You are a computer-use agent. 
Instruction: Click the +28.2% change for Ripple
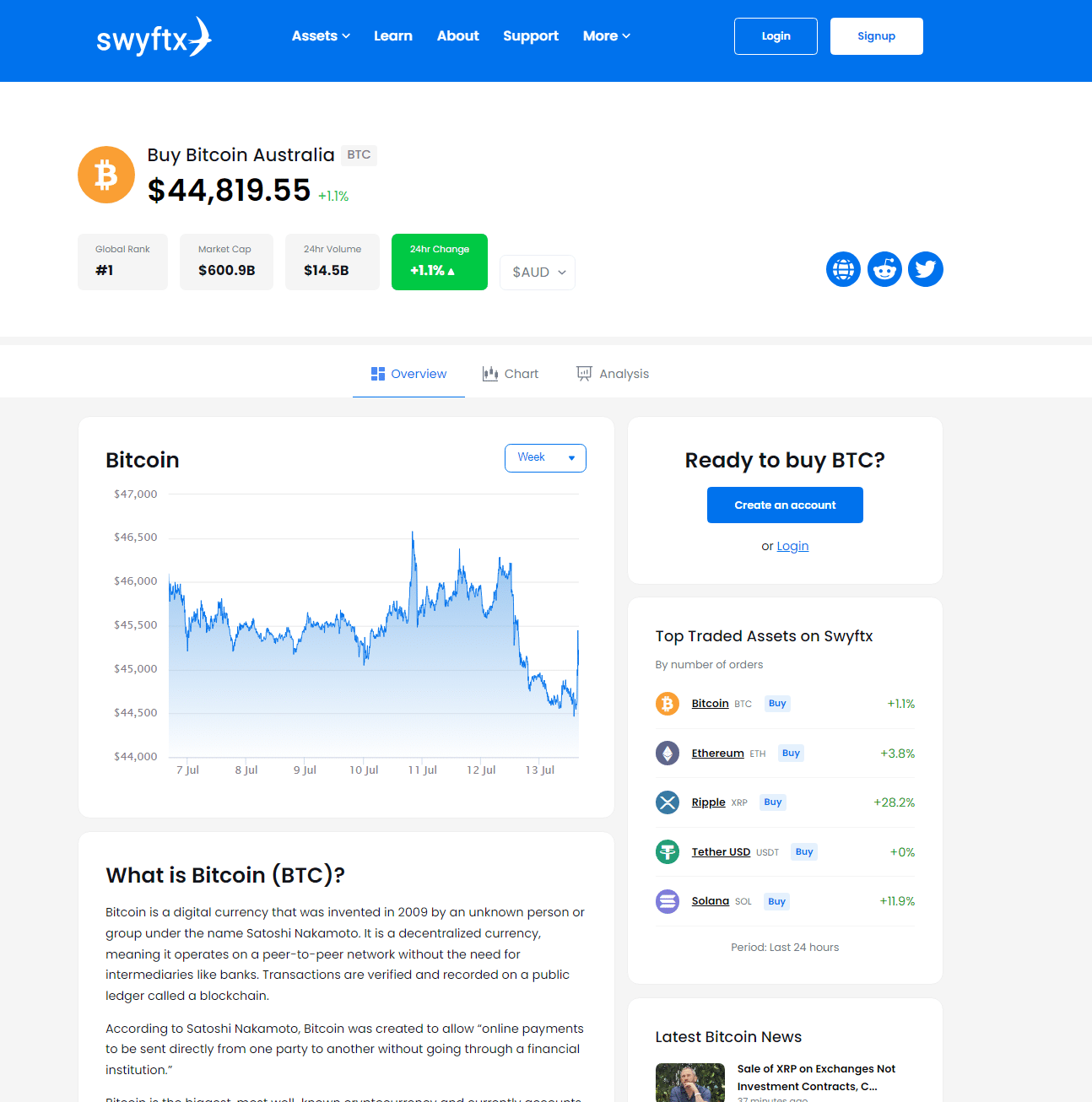point(895,802)
